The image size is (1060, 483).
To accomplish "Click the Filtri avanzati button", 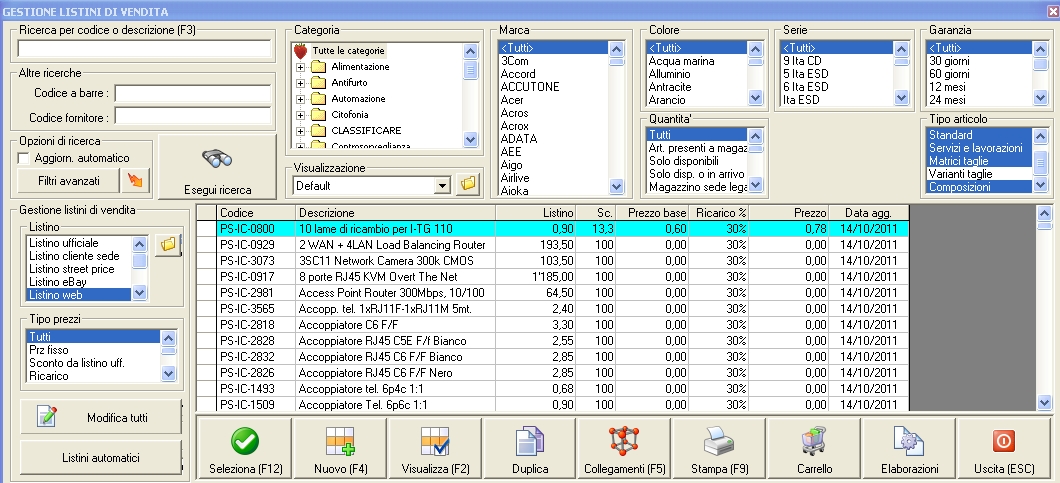I will point(68,181).
